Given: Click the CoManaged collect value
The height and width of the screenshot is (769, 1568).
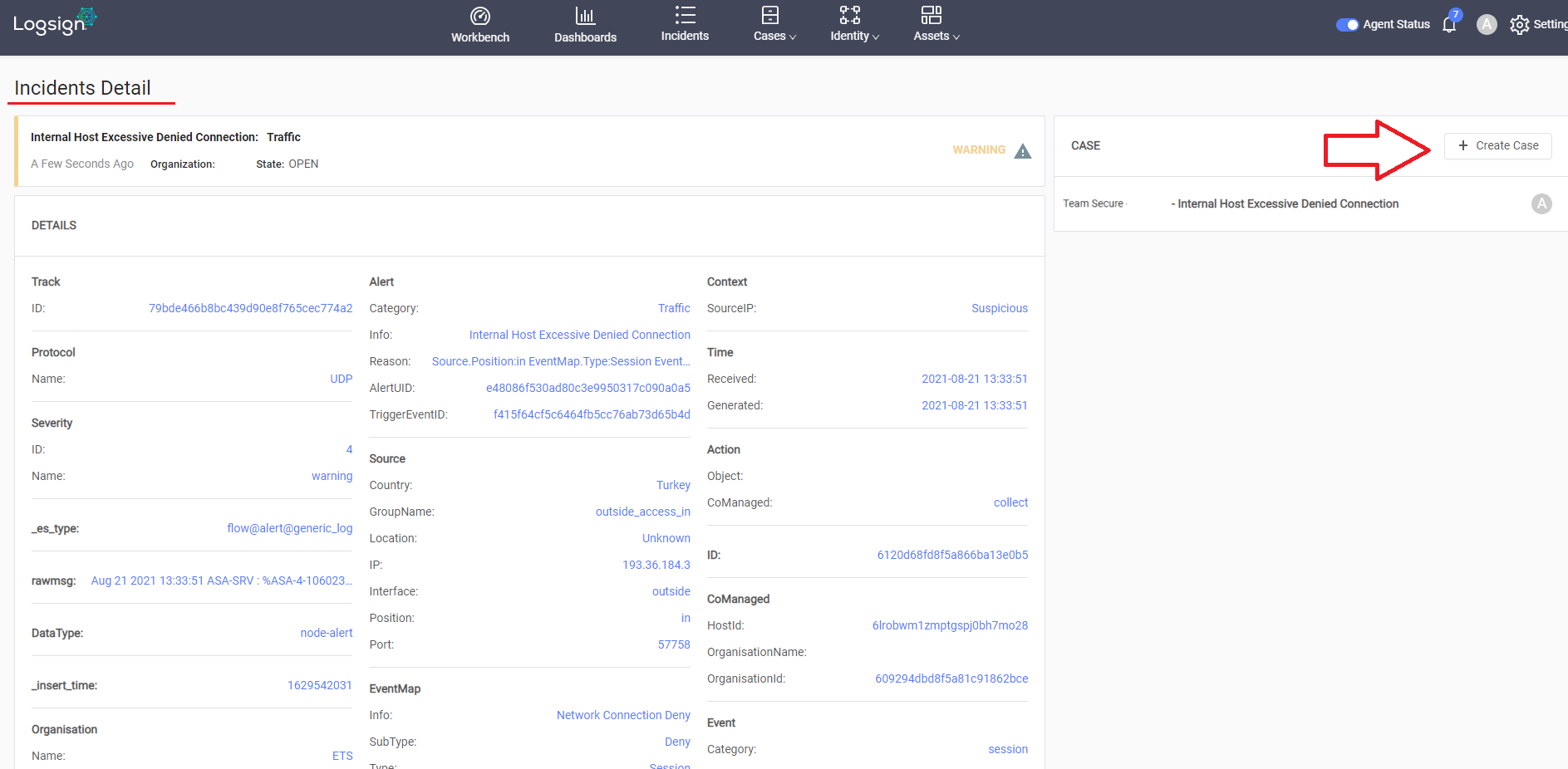Looking at the screenshot, I should (x=1010, y=502).
